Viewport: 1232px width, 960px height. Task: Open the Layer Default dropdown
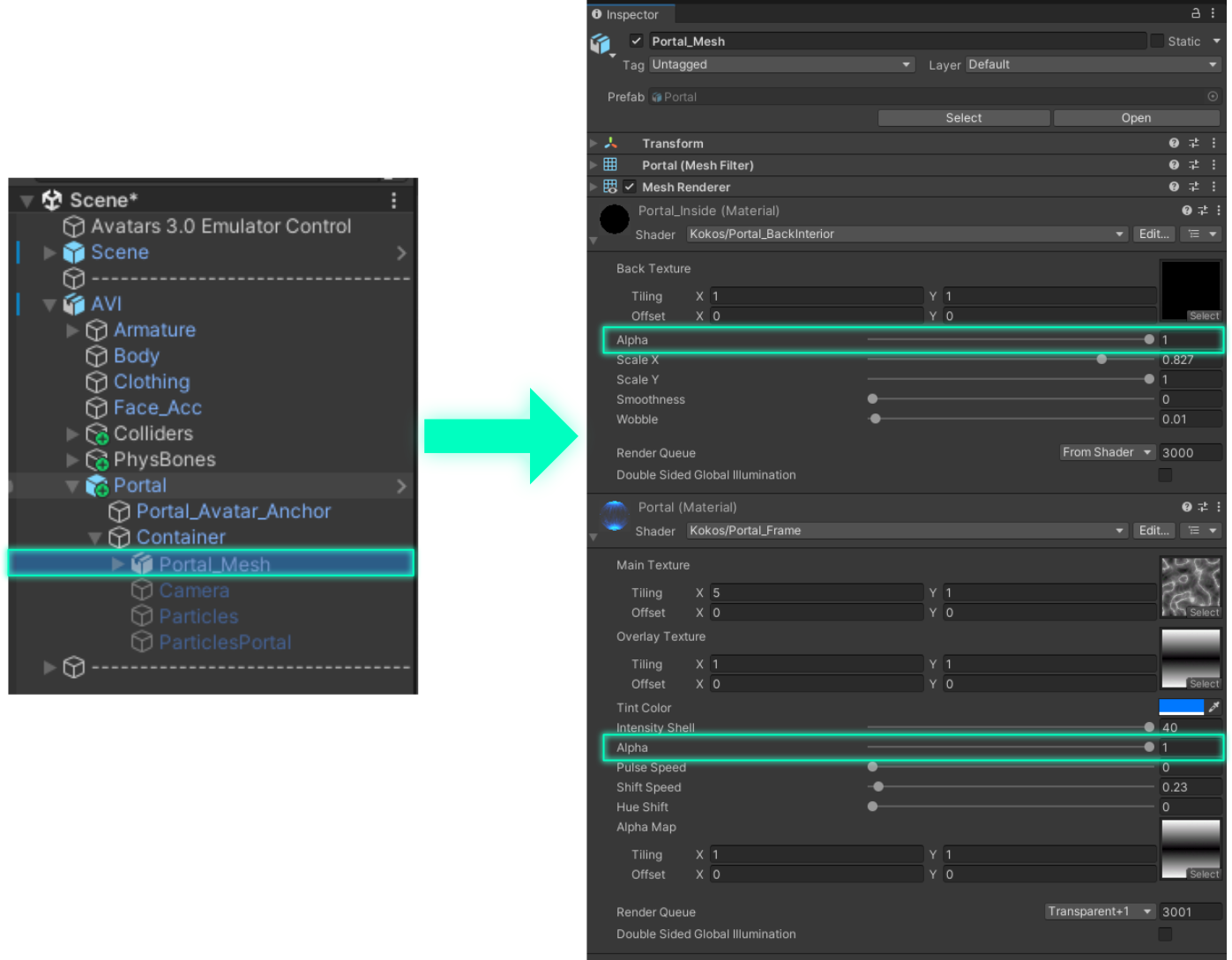[1094, 64]
